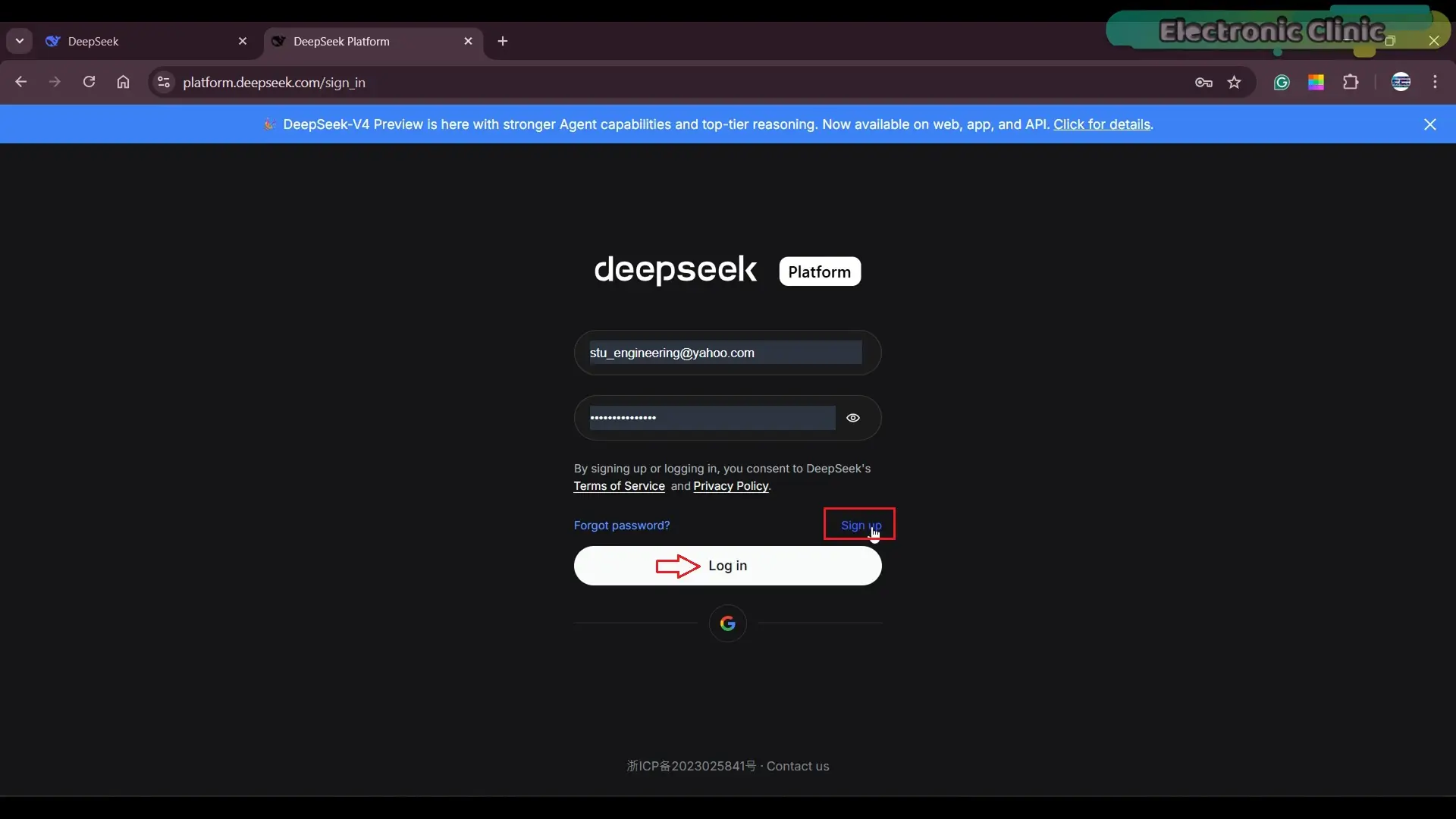
Task: Follow the Click for details link
Action: click(1102, 124)
